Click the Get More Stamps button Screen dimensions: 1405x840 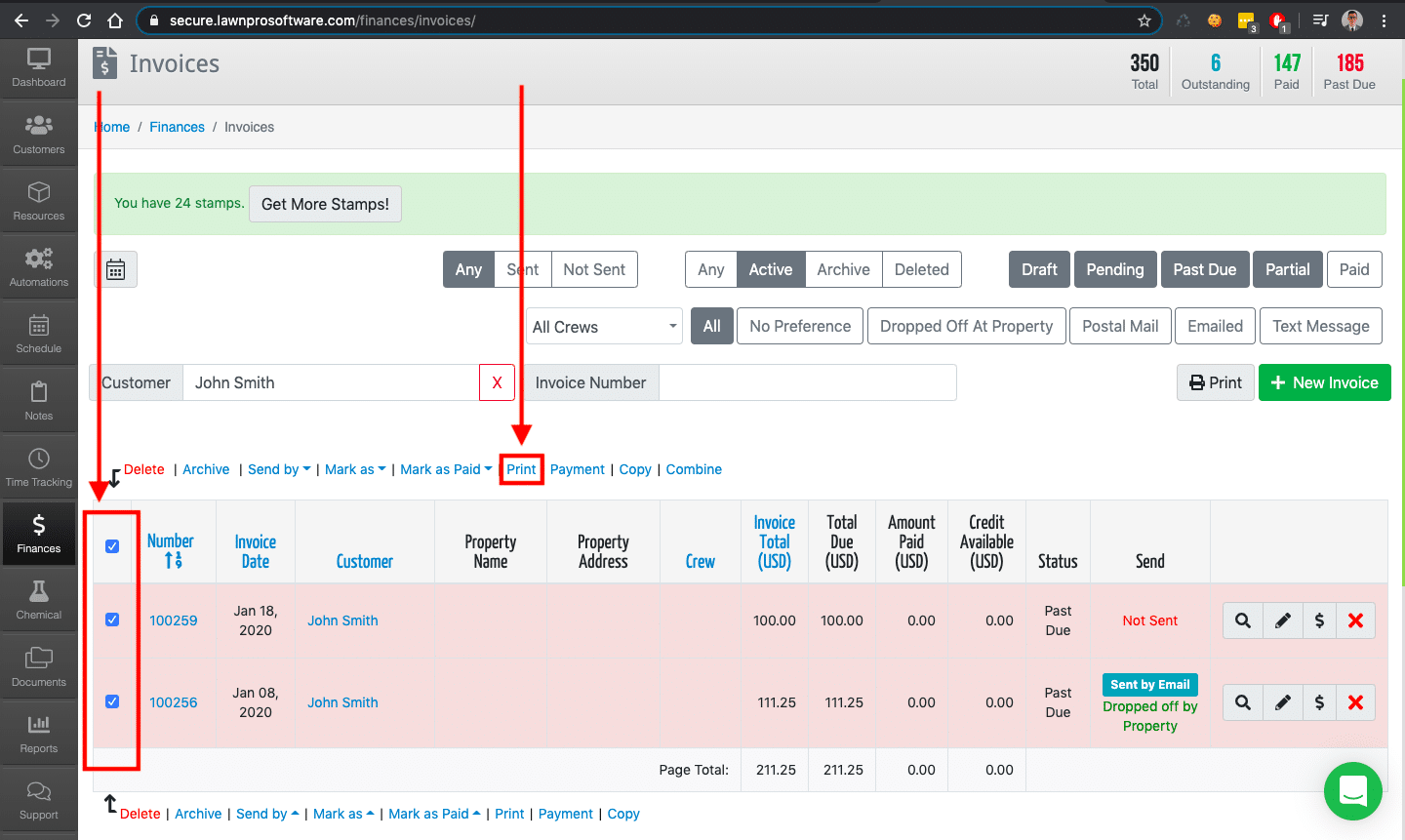325,204
